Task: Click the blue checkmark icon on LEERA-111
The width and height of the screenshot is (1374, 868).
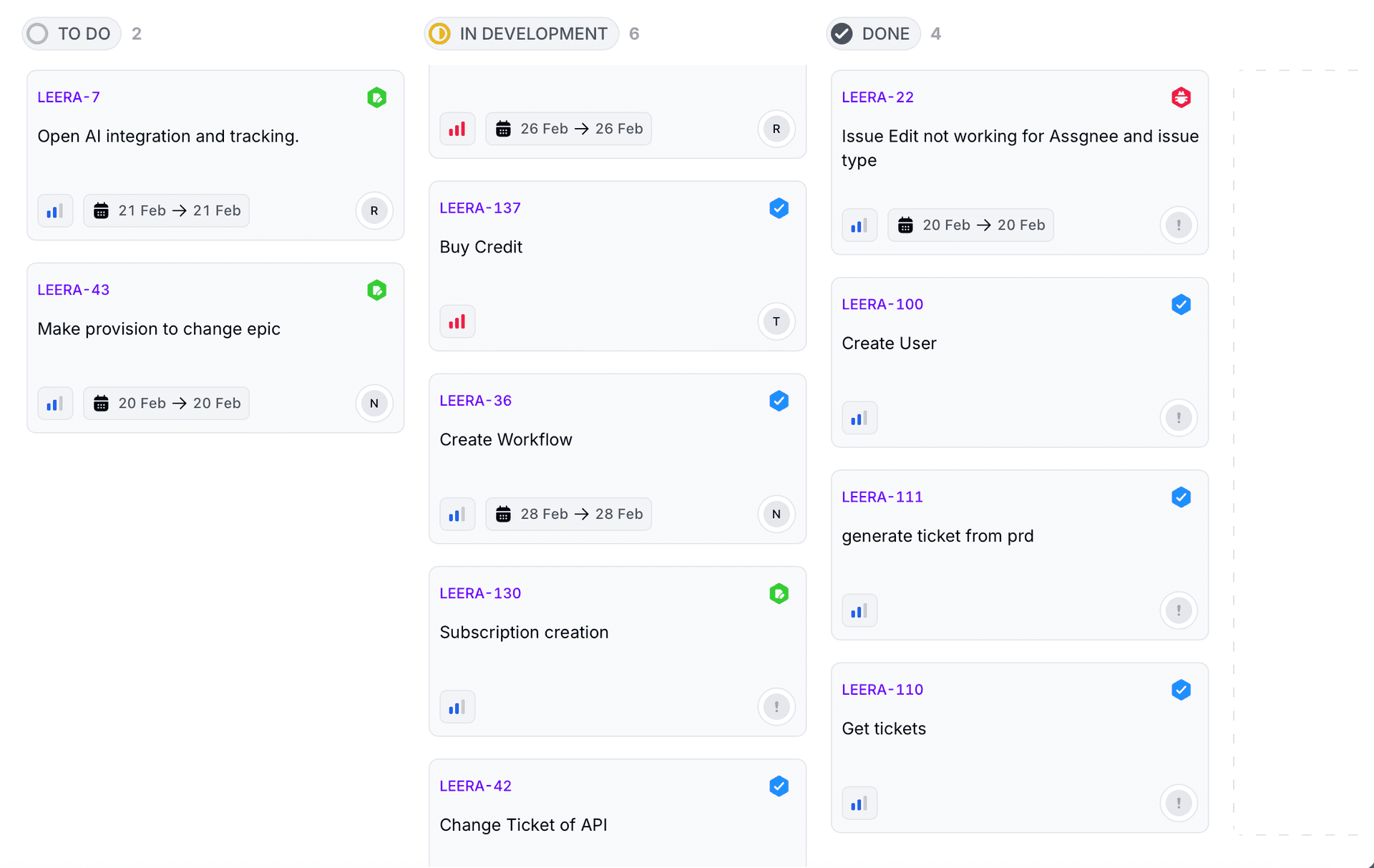Action: point(1181,497)
